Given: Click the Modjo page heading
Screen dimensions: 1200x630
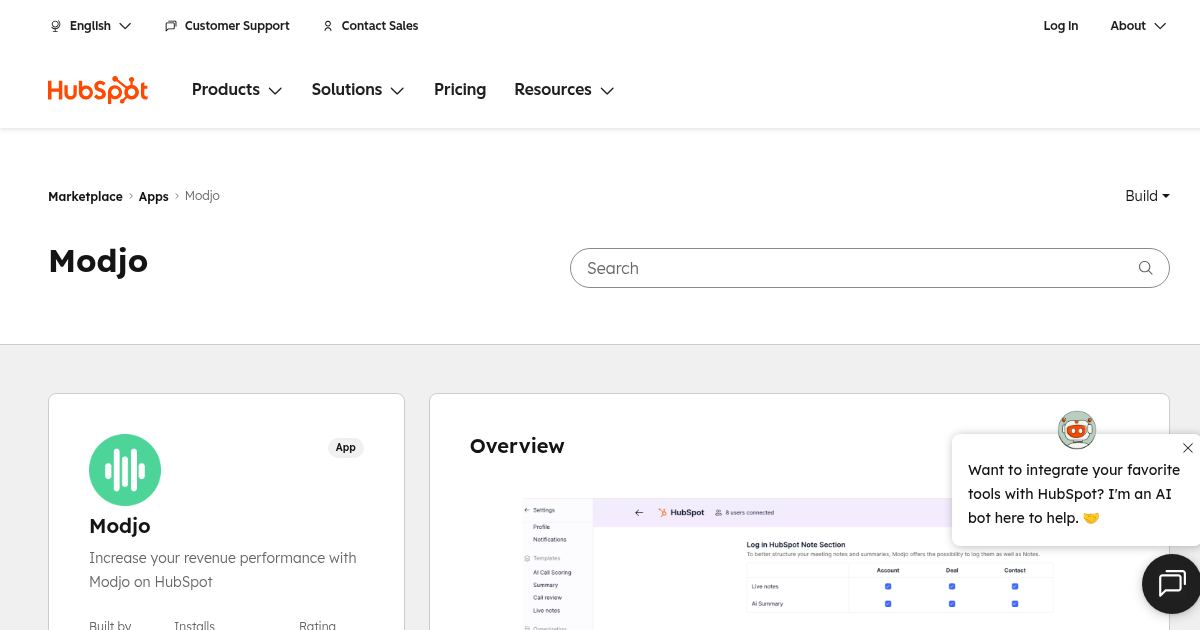Looking at the screenshot, I should pyautogui.click(x=98, y=261).
